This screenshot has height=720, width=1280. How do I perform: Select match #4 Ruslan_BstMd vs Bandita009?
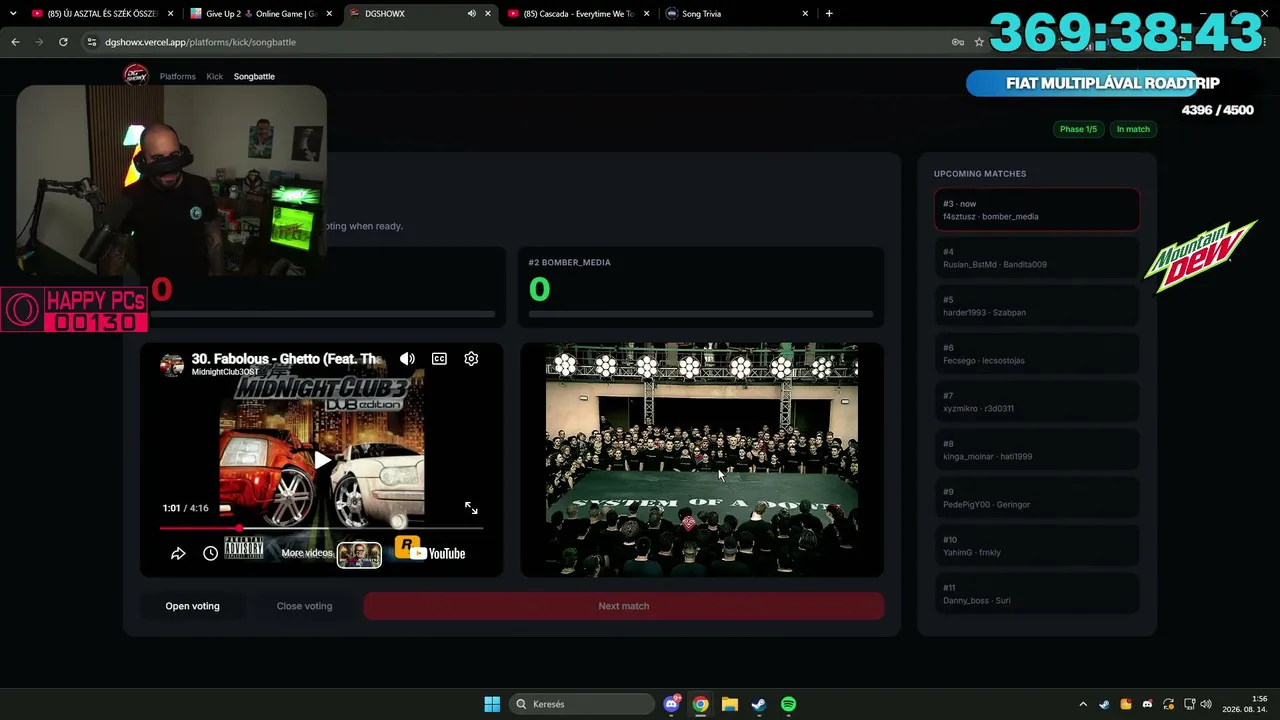tap(1037, 258)
